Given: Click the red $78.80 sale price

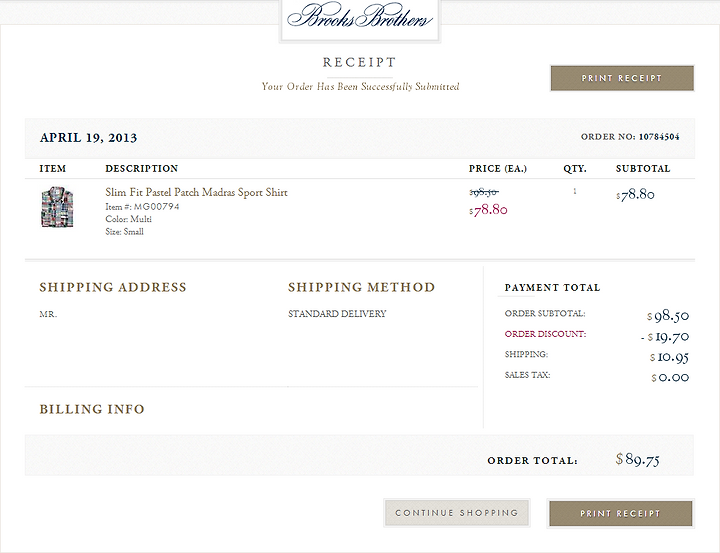Looking at the screenshot, I should (488, 210).
